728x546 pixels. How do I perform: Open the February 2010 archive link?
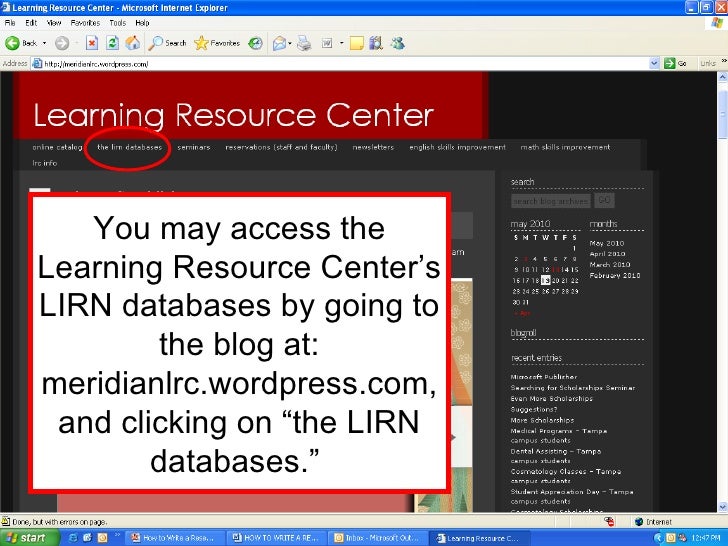coord(615,275)
